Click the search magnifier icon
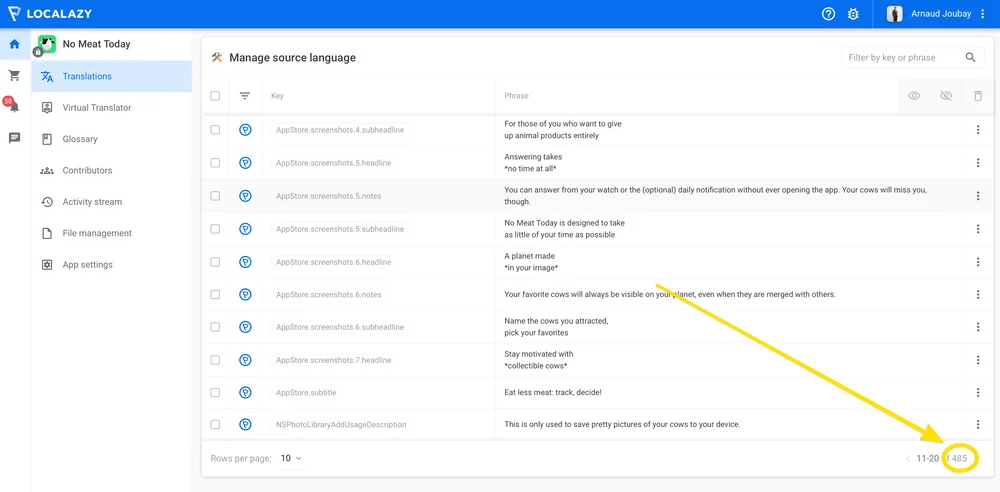Viewport: 1000px width, 492px height. coord(970,58)
